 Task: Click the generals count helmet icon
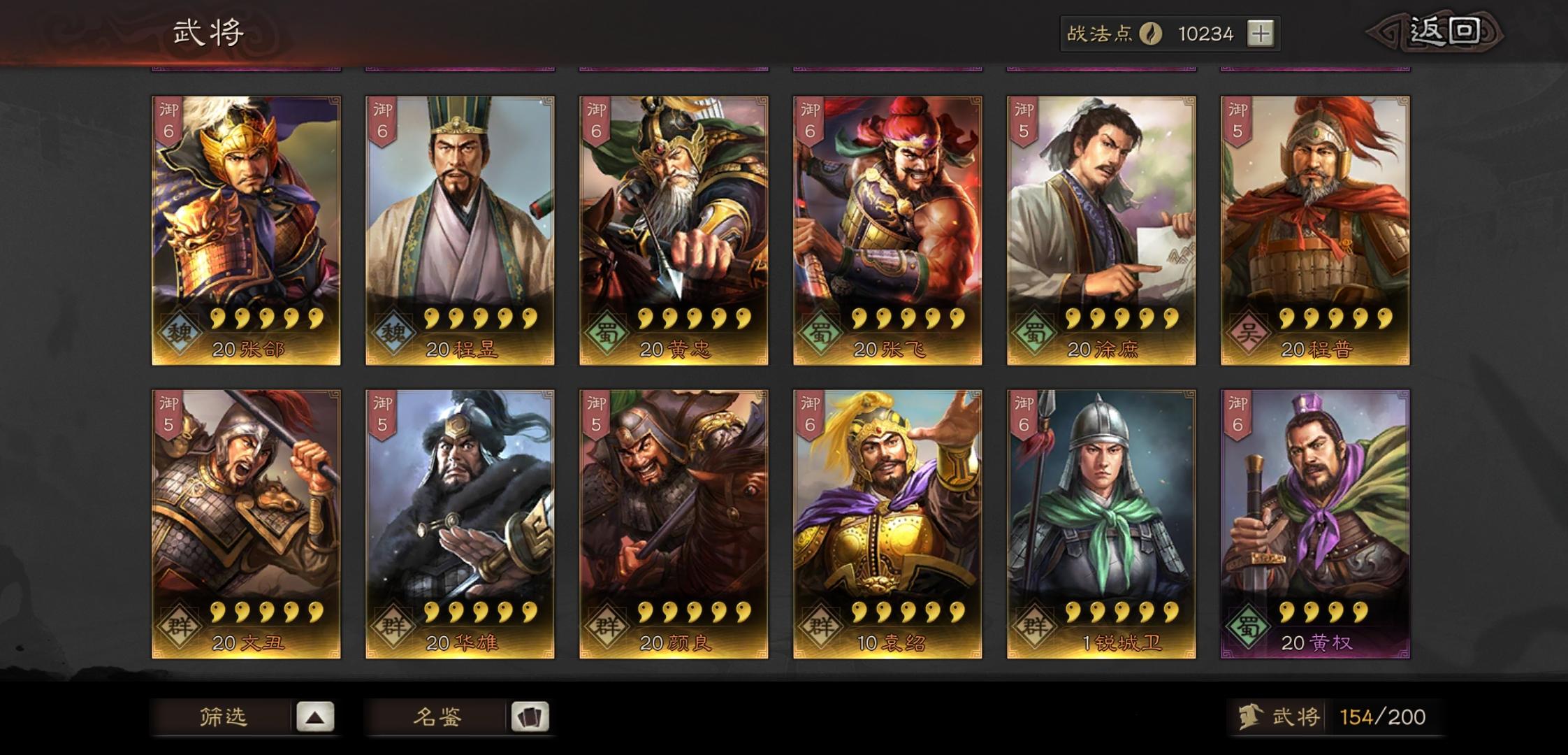(x=1250, y=717)
